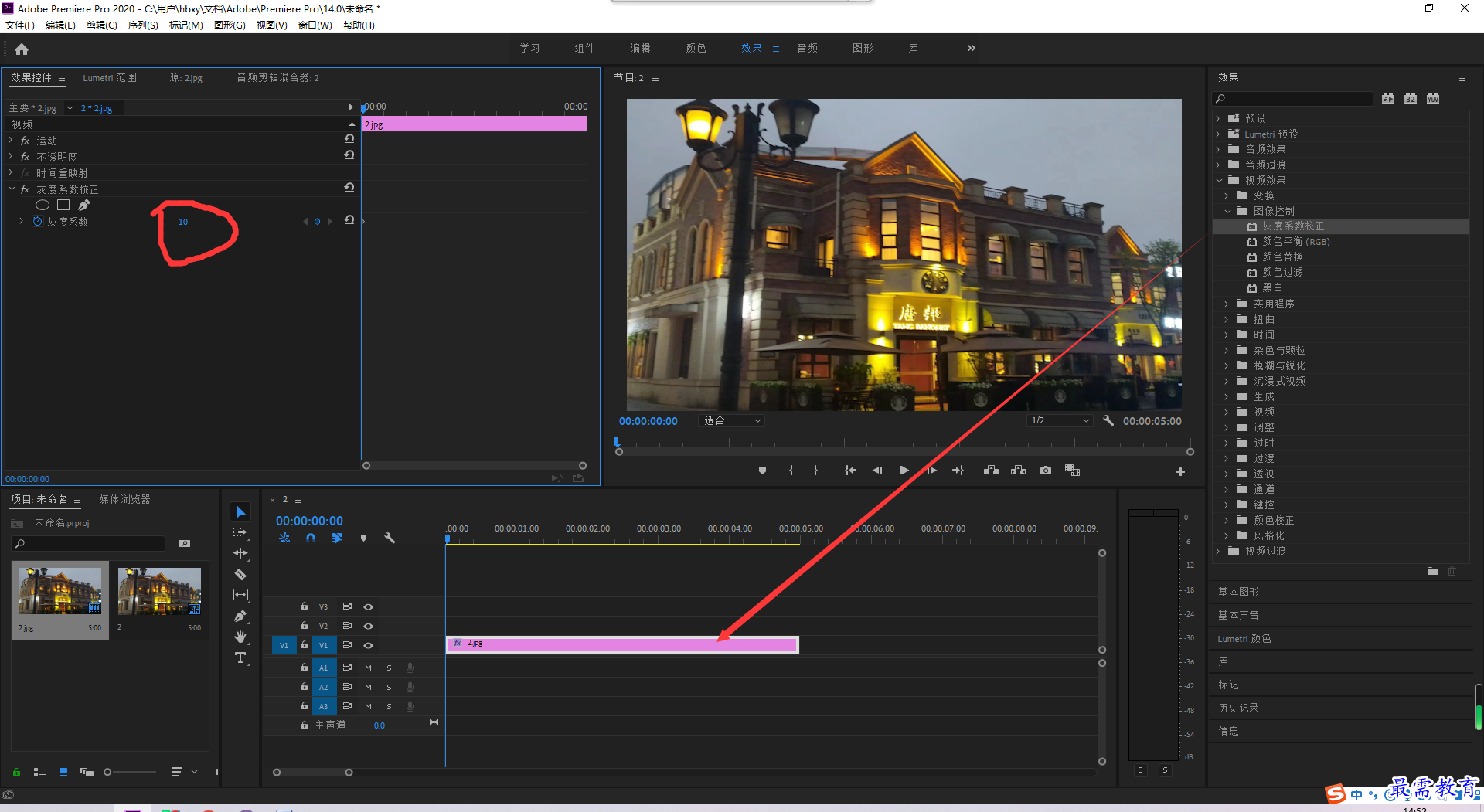This screenshot has width=1484, height=812.
Task: Toggle V1 track output eye
Action: coord(369,645)
